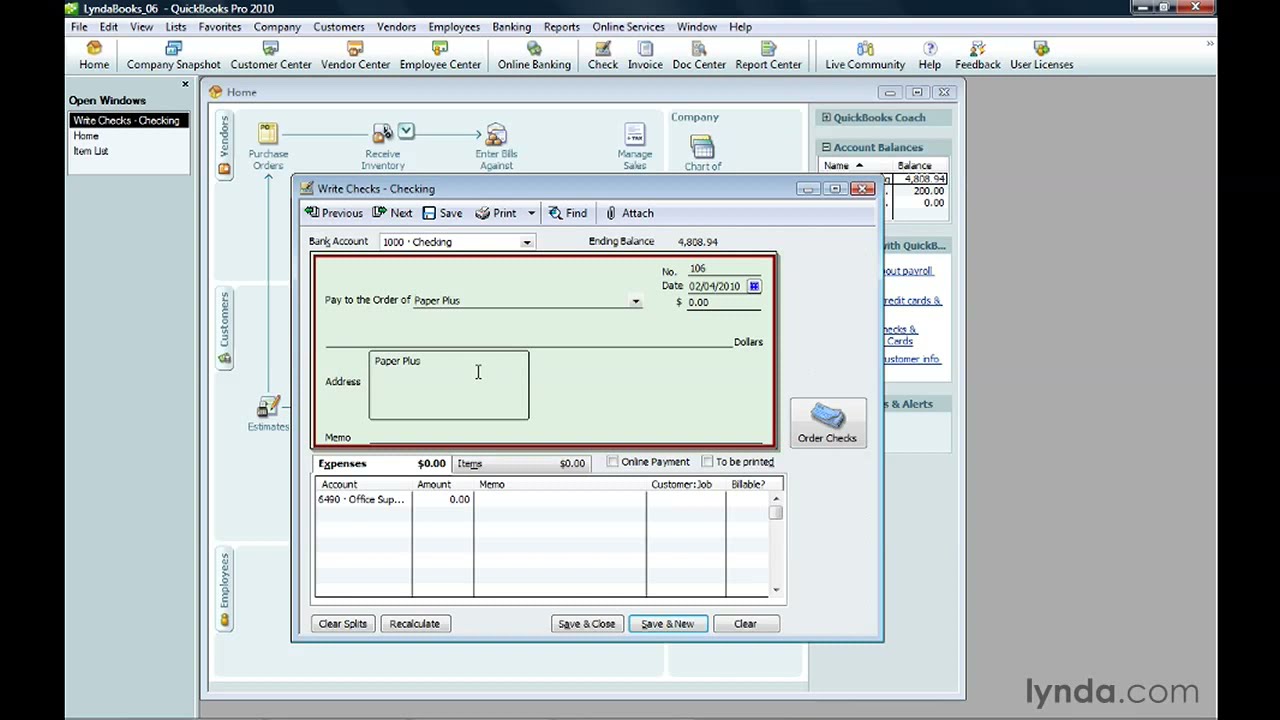Open the date calendar picker icon
The height and width of the screenshot is (720, 1280).
click(754, 286)
